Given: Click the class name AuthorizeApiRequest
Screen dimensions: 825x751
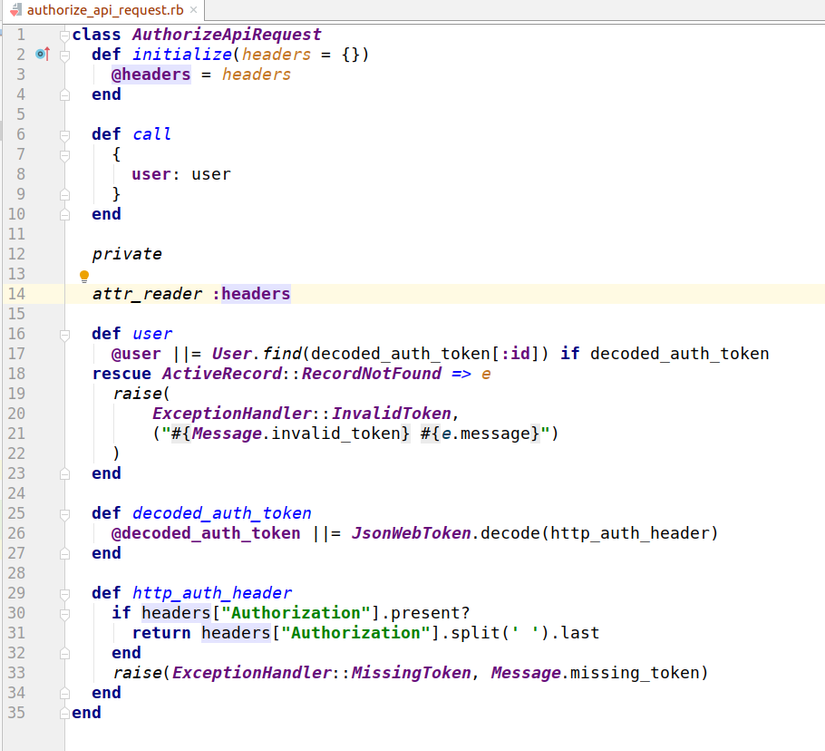Looking at the screenshot, I should [x=226, y=35].
